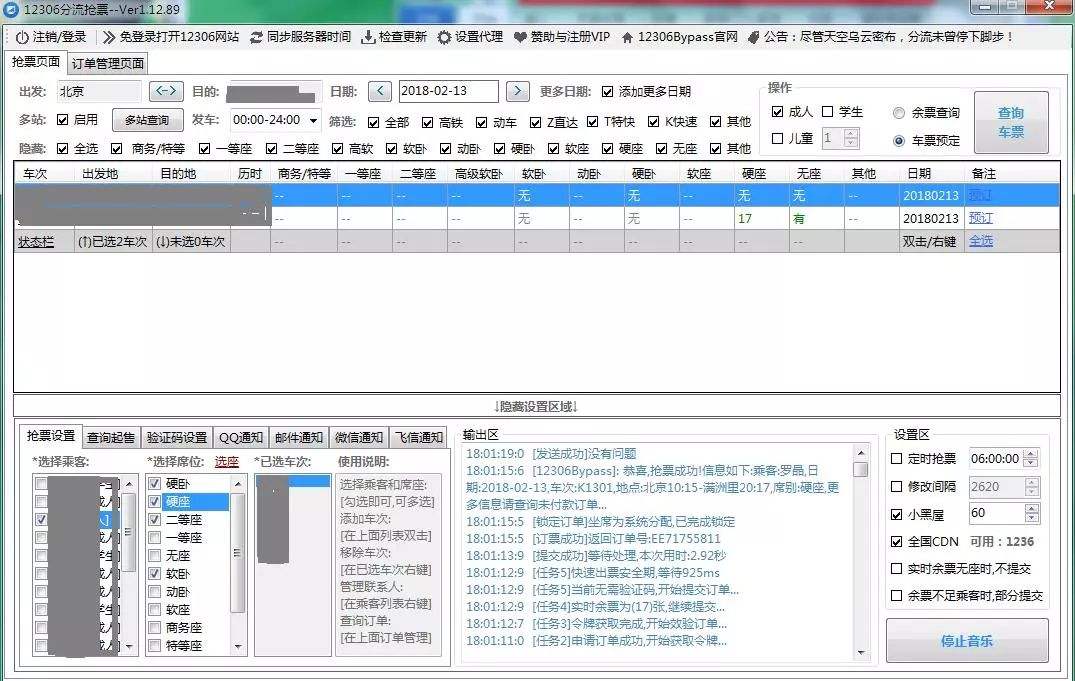The height and width of the screenshot is (681, 1075).
Task: Check 无座 seat type checkbox
Action: coord(155,555)
